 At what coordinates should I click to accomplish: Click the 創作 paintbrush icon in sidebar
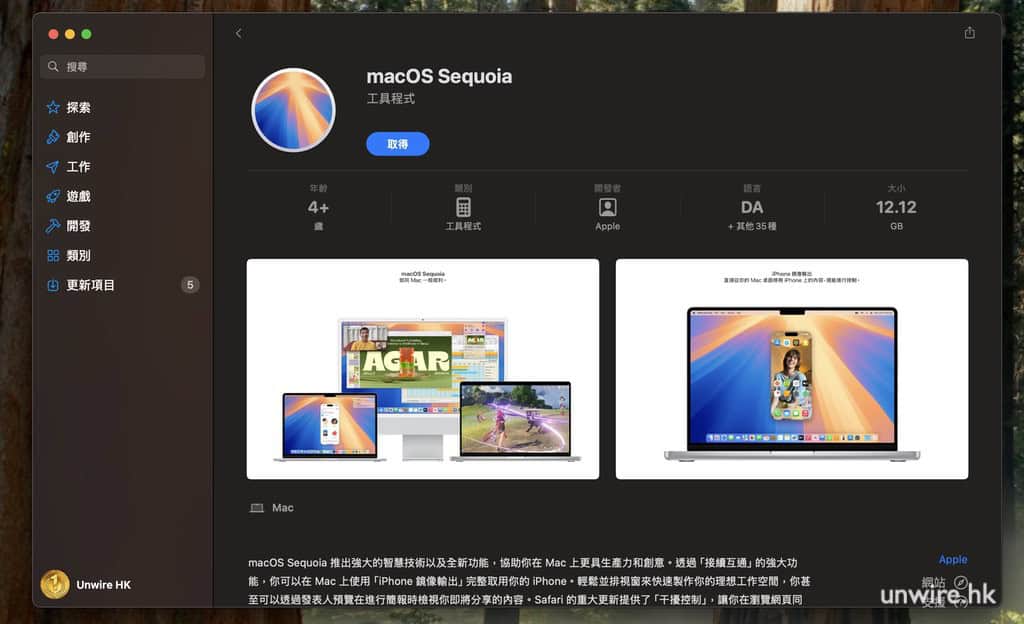[53, 137]
